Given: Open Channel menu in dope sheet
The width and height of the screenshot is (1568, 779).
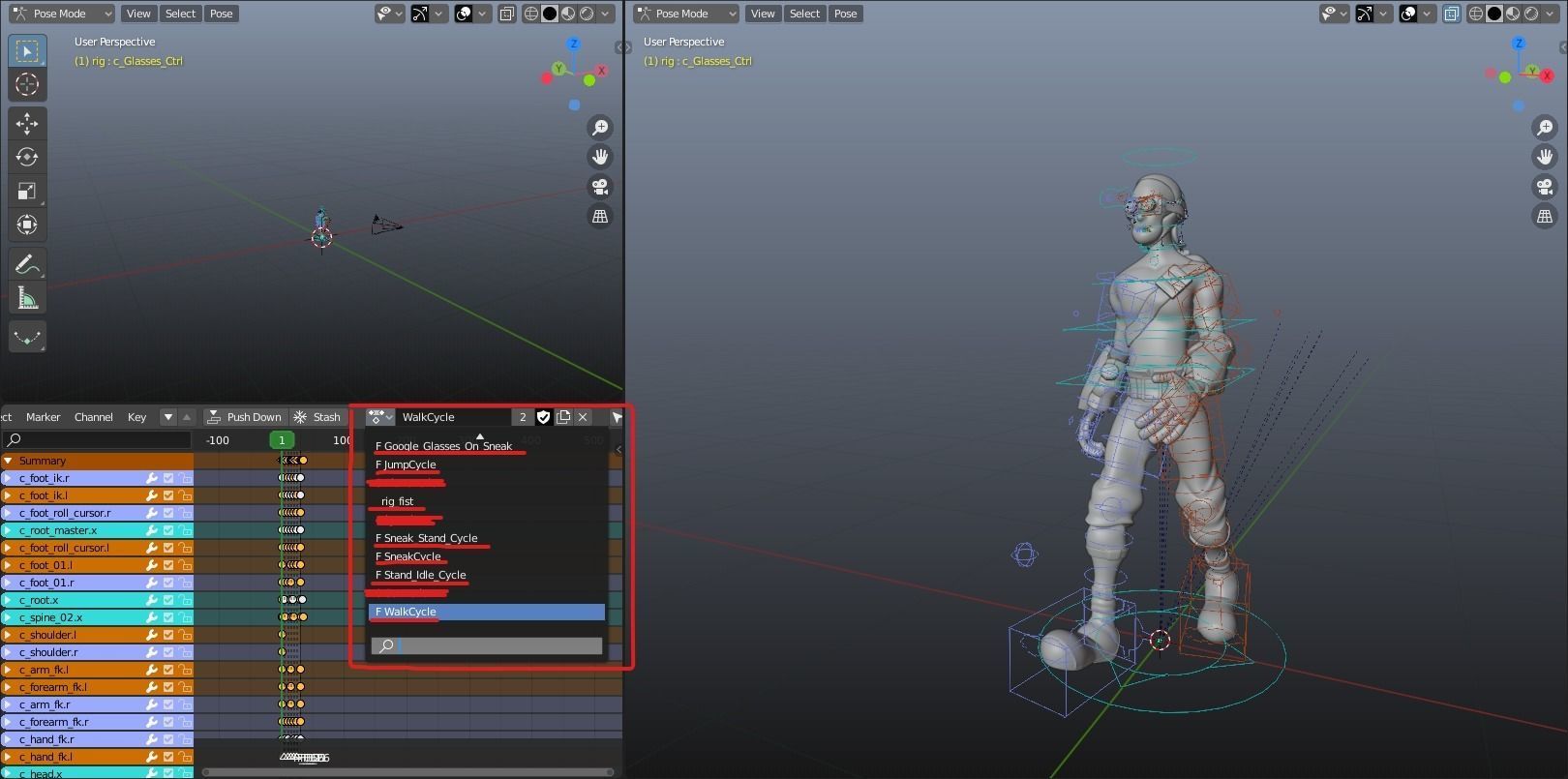Looking at the screenshot, I should click(x=94, y=417).
